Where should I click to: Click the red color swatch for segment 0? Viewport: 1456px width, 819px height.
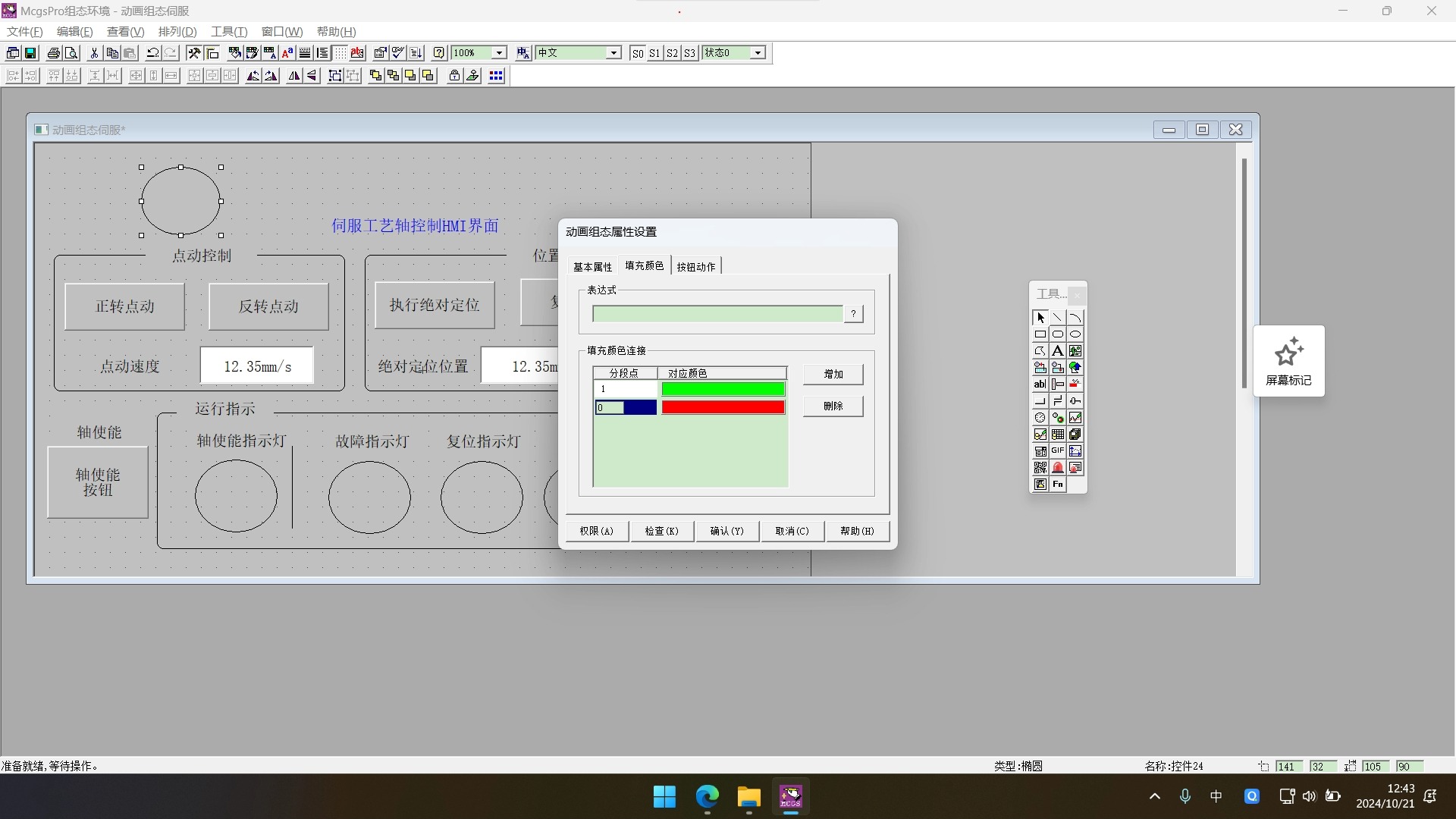(x=723, y=408)
